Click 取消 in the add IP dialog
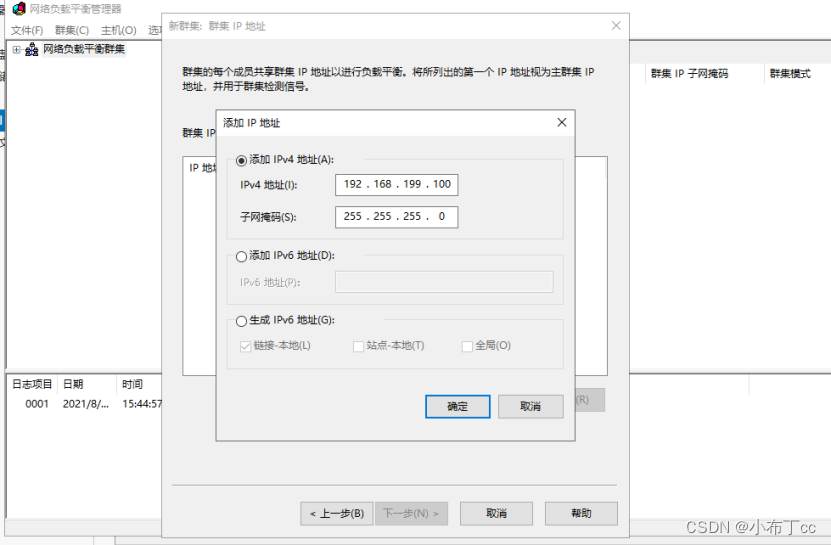Screen dimensions: 831x545 click(530, 406)
